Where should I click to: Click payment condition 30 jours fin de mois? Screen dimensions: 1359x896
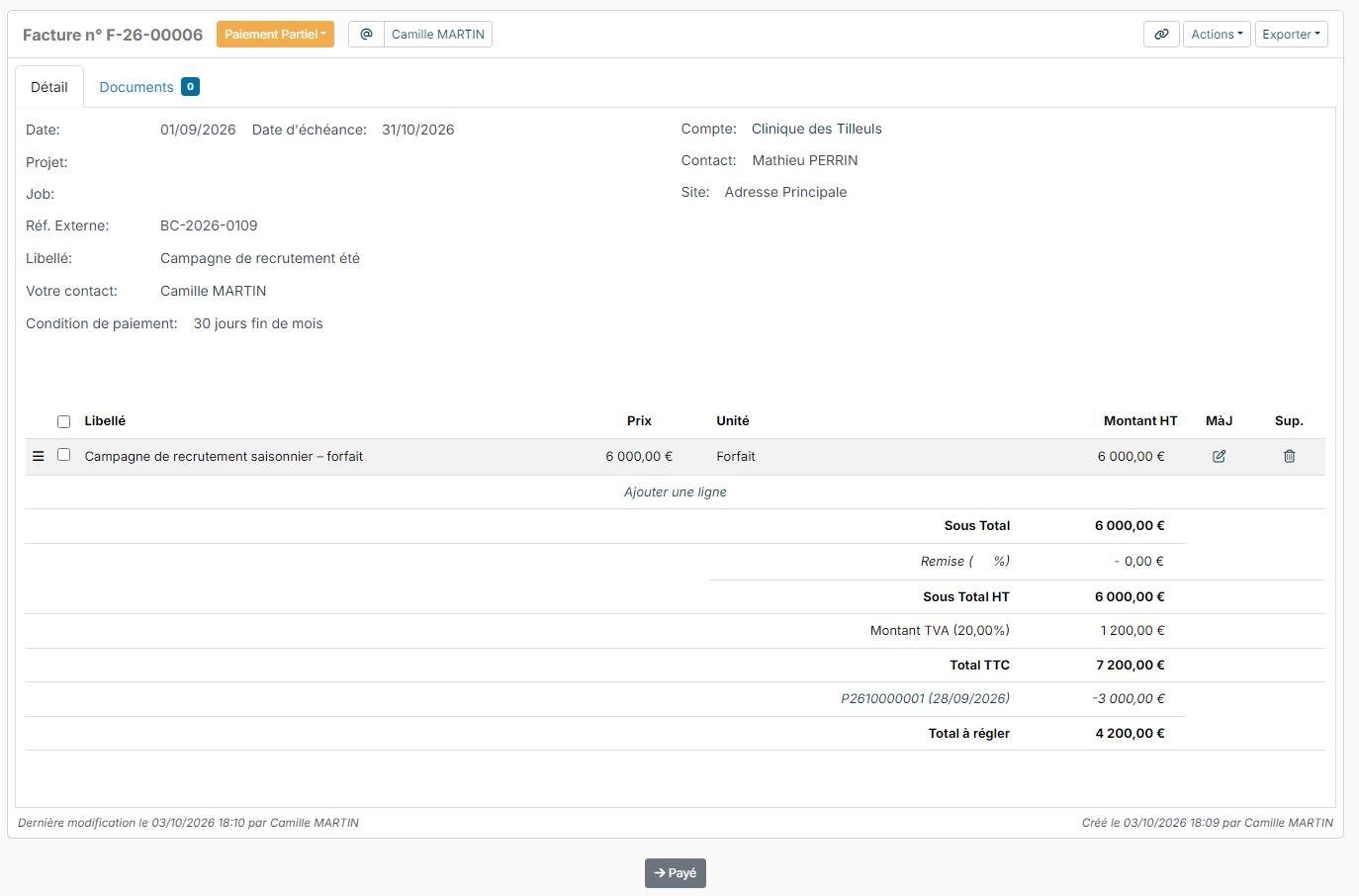tap(258, 323)
